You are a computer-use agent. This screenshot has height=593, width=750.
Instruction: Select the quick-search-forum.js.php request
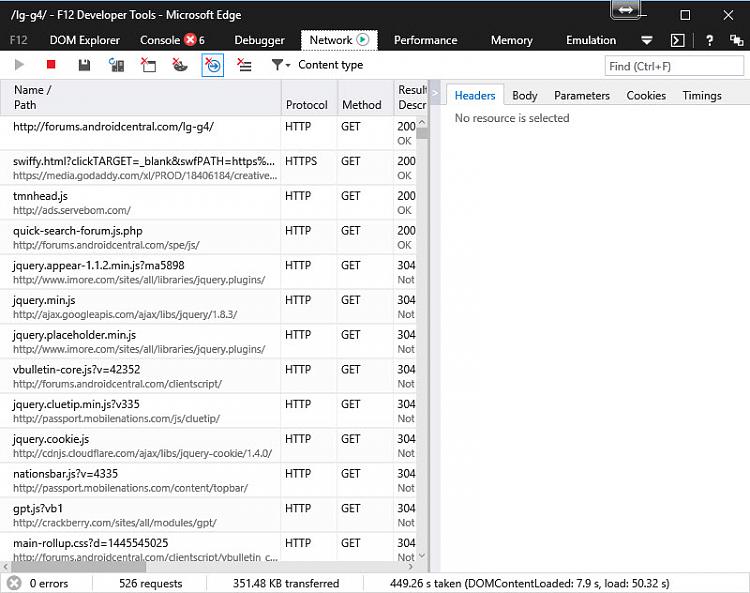(208, 237)
